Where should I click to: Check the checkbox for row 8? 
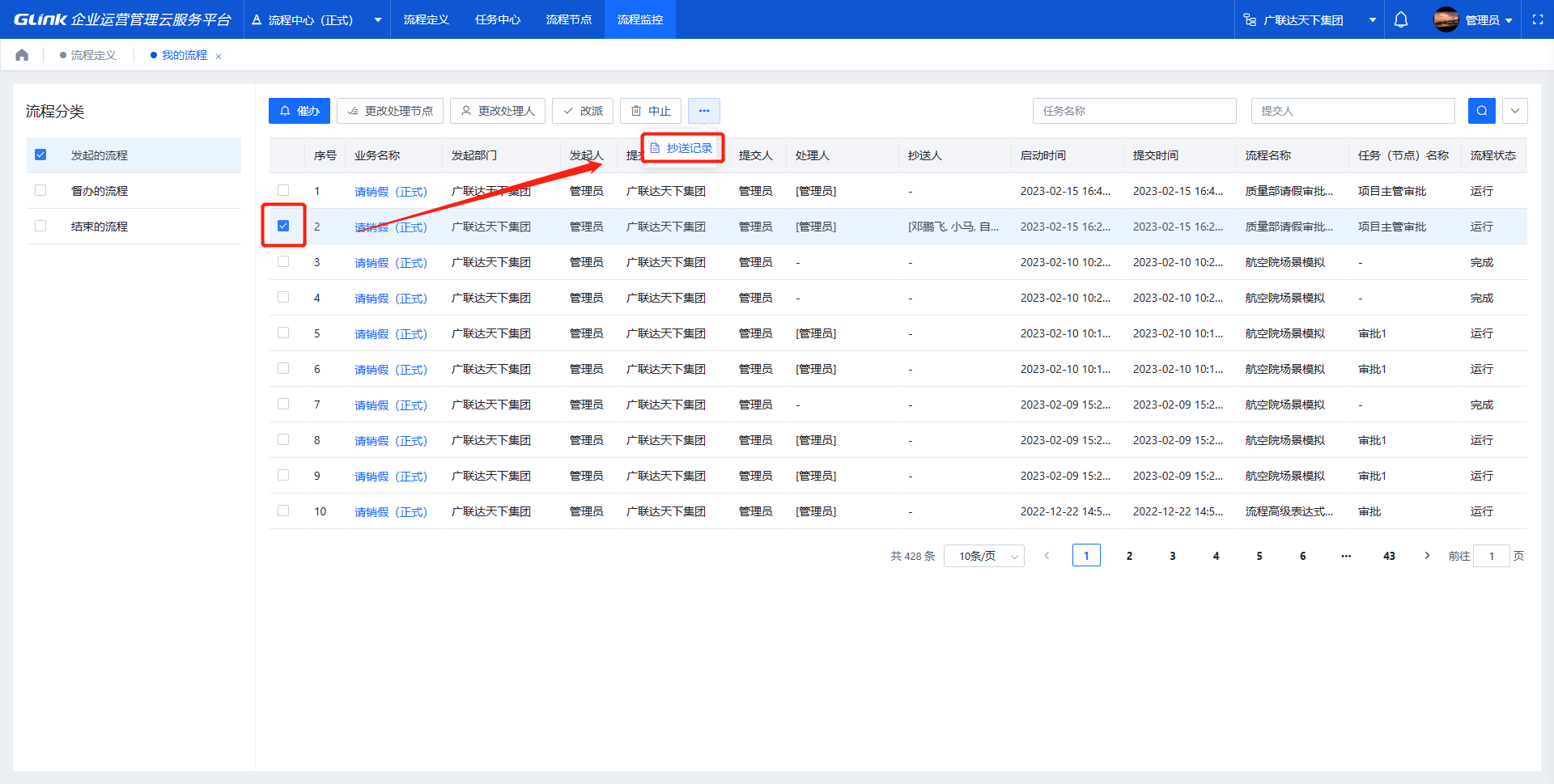[283, 439]
